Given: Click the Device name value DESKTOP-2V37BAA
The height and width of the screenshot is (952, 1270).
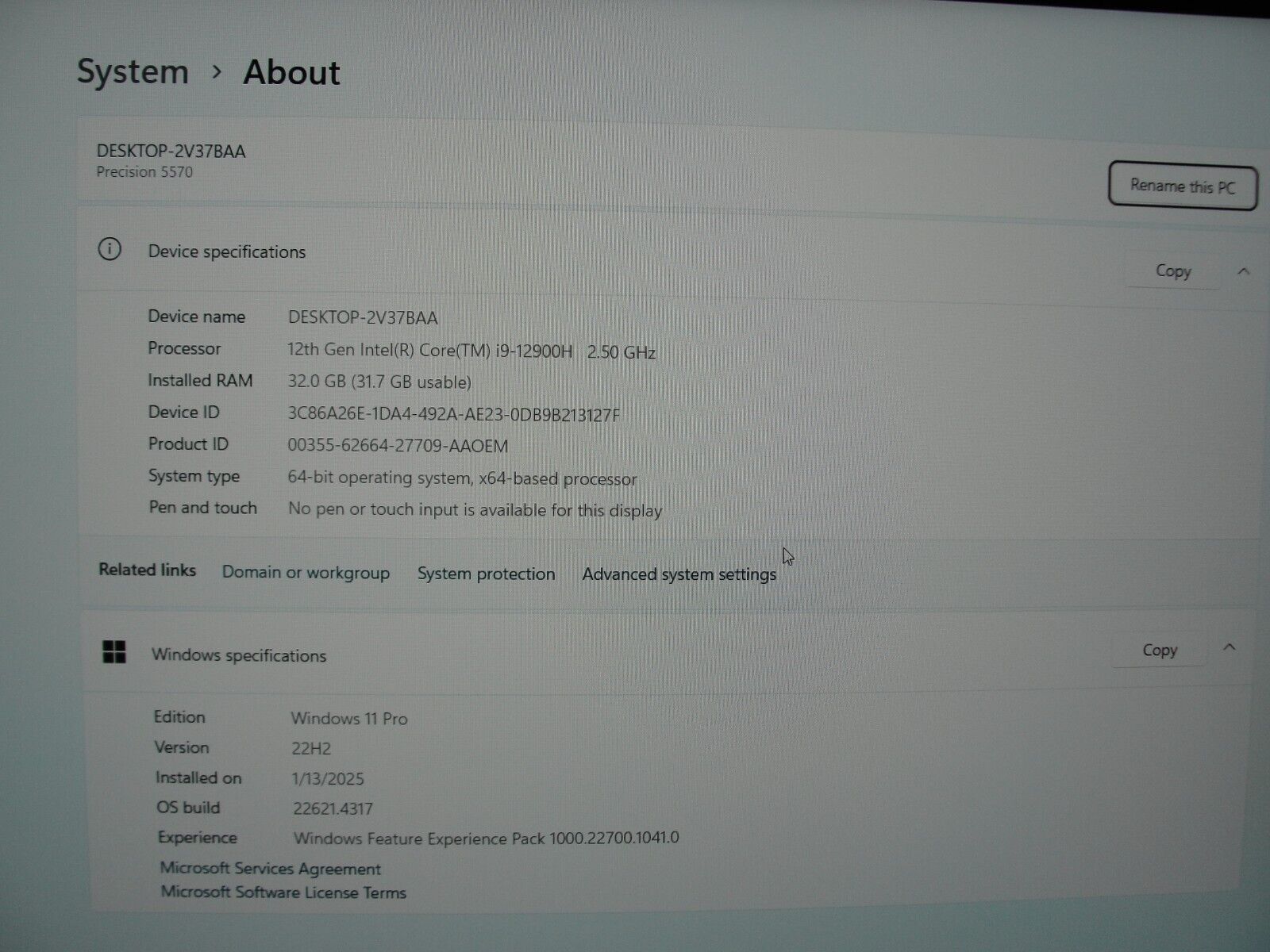Looking at the screenshot, I should coord(363,318).
